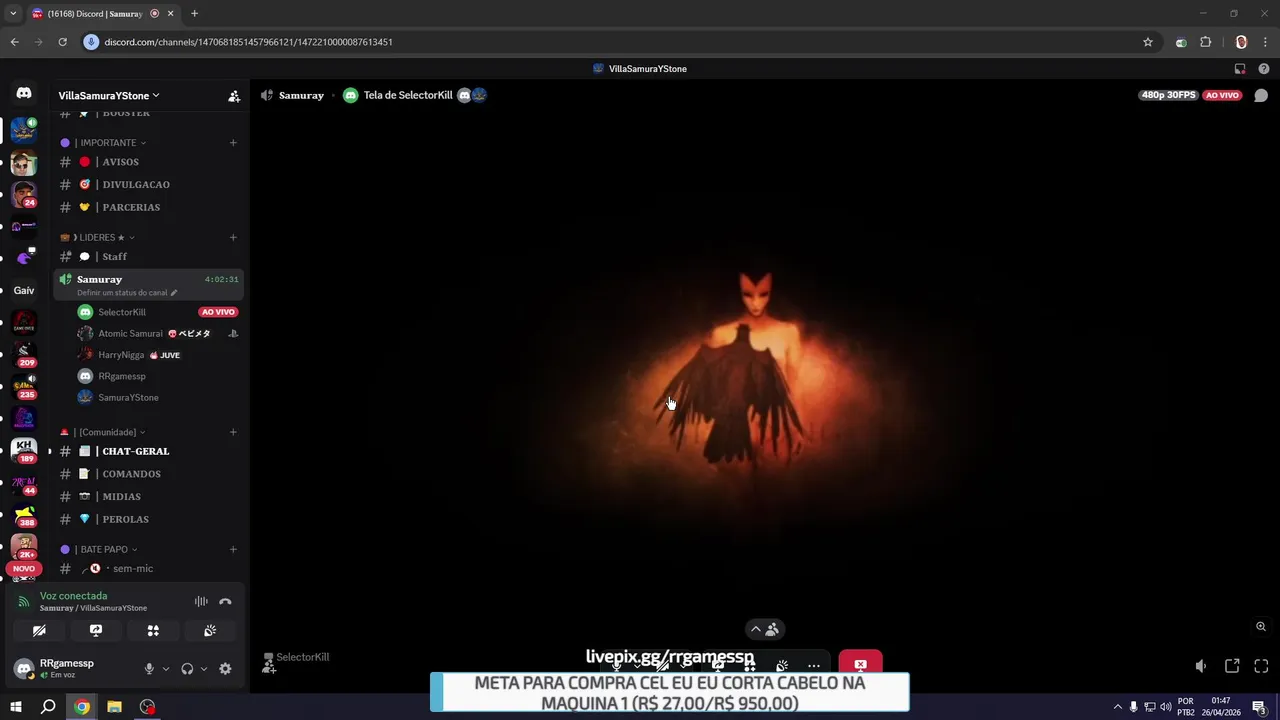
Task: Open the COMANDOS channel
Action: [x=148, y=474]
